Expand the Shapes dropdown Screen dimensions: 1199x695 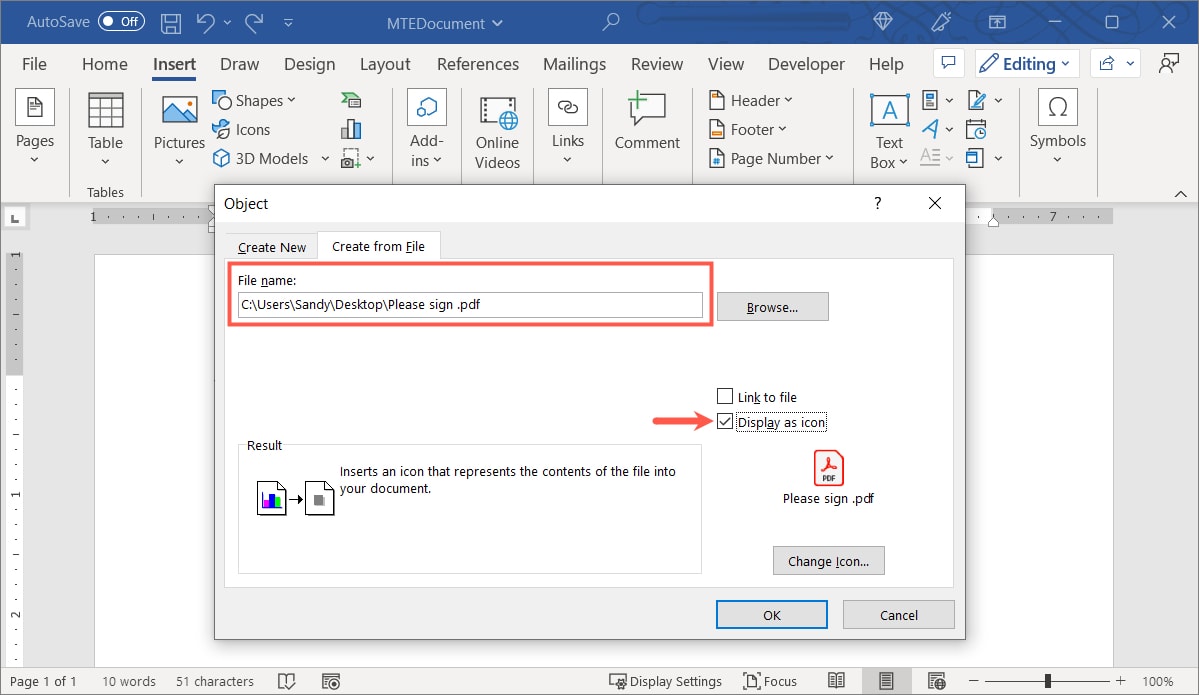click(x=256, y=100)
